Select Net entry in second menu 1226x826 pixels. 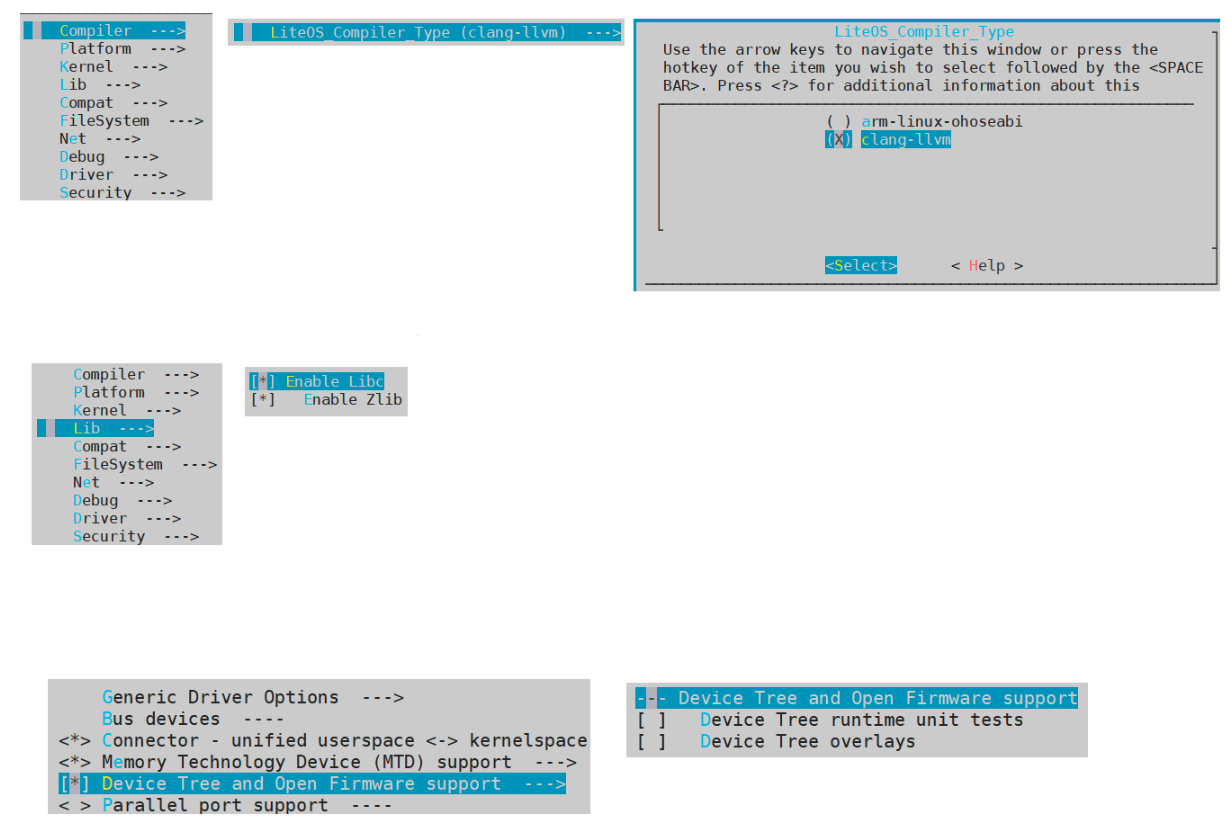114,482
